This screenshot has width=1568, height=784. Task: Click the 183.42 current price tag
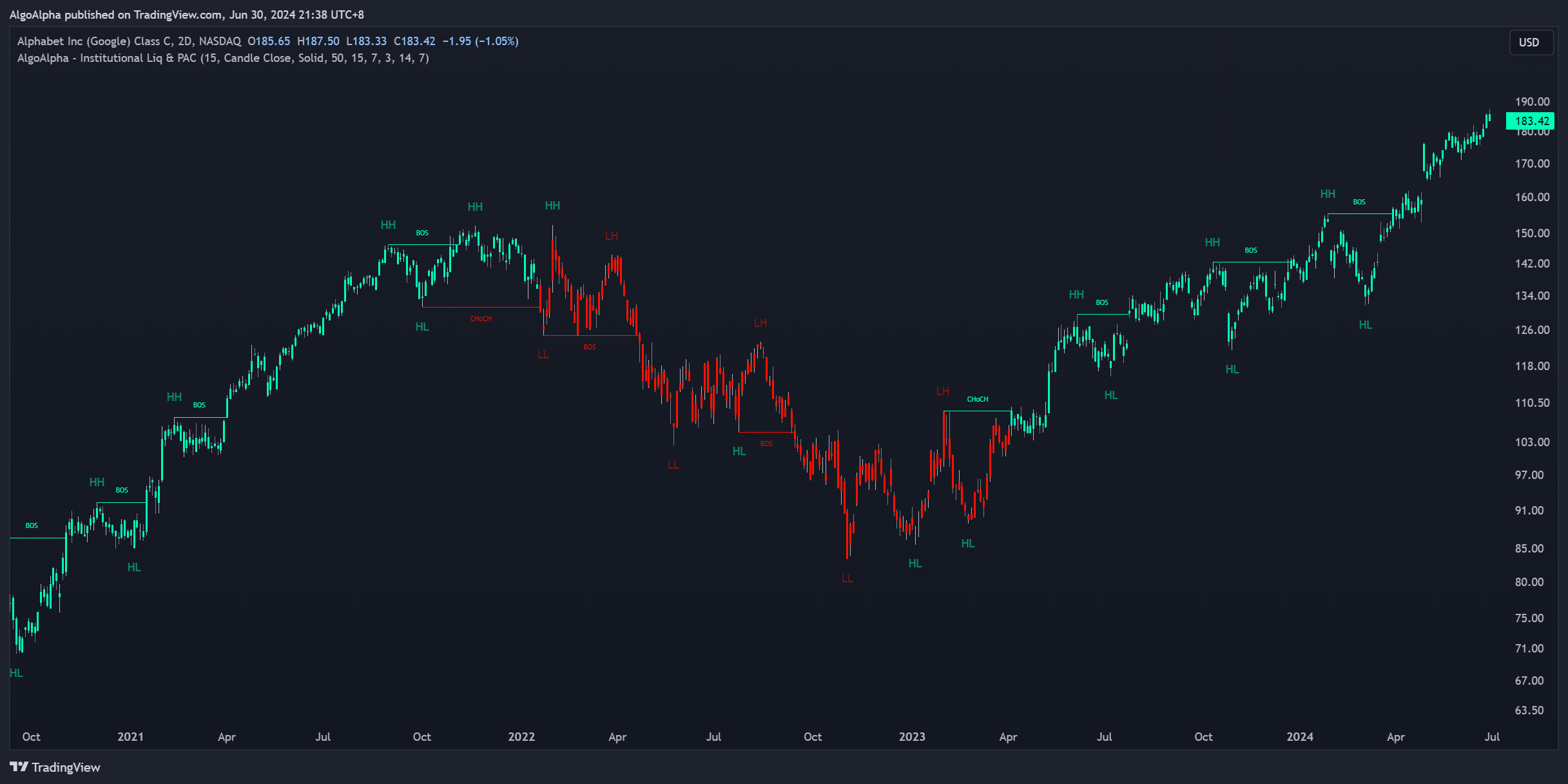(x=1530, y=121)
